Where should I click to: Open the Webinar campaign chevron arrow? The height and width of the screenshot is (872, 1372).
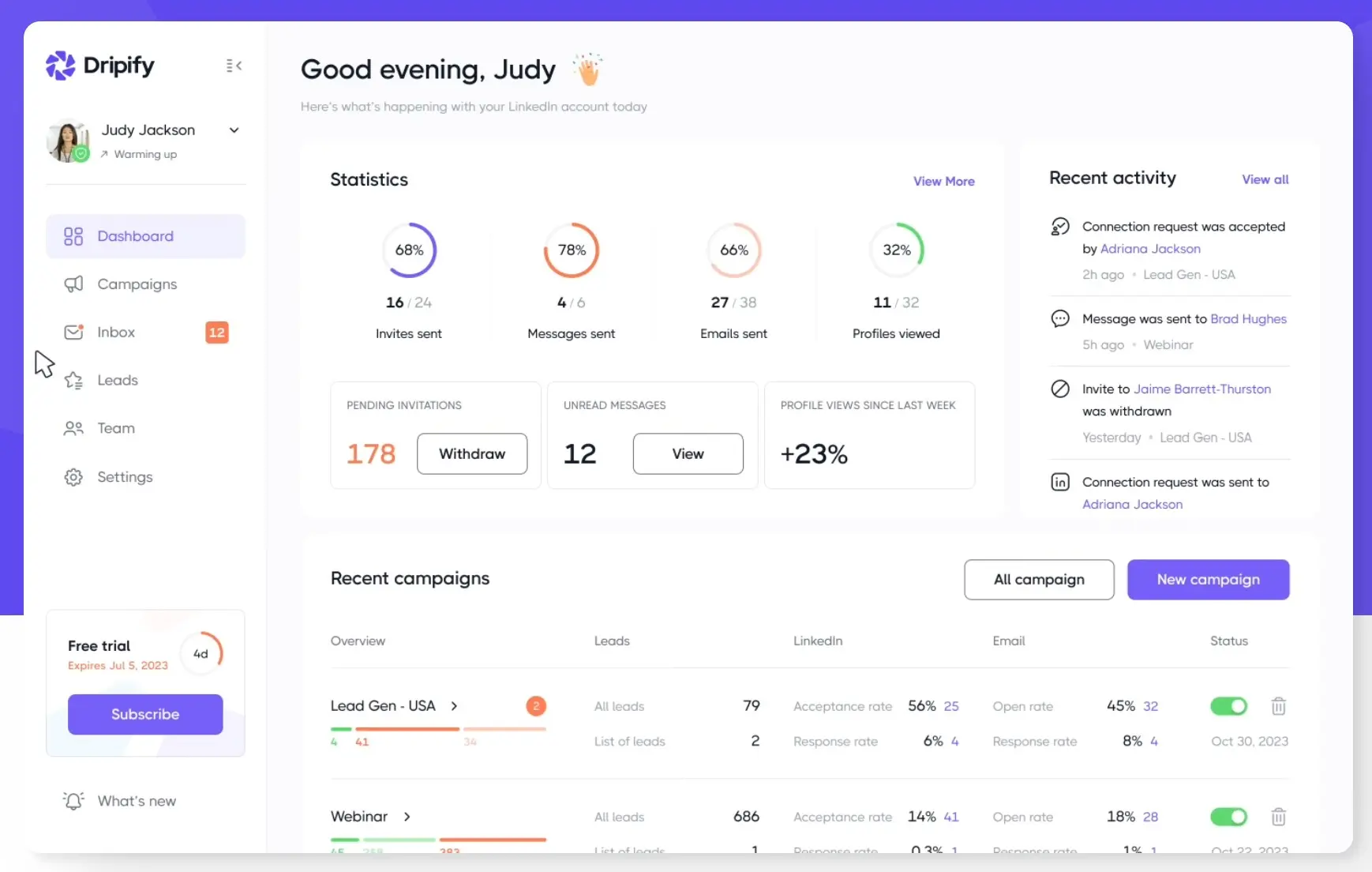[407, 817]
